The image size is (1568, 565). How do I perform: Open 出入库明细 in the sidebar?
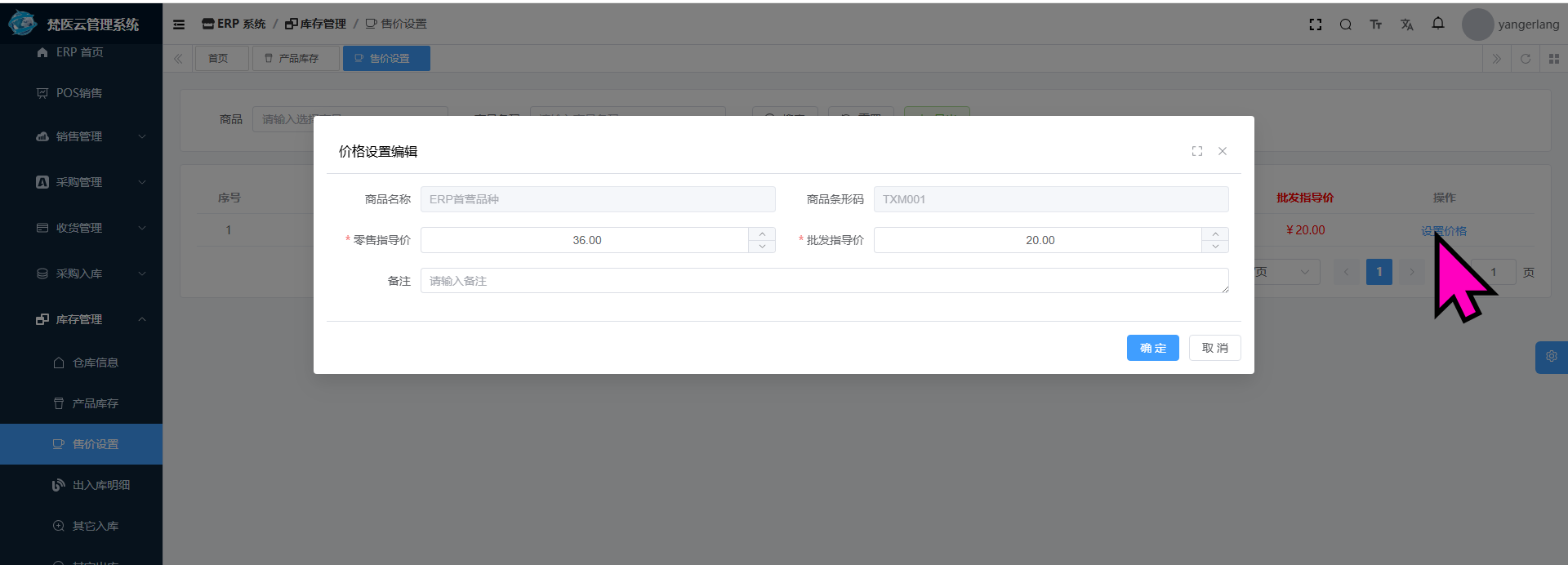[x=100, y=485]
